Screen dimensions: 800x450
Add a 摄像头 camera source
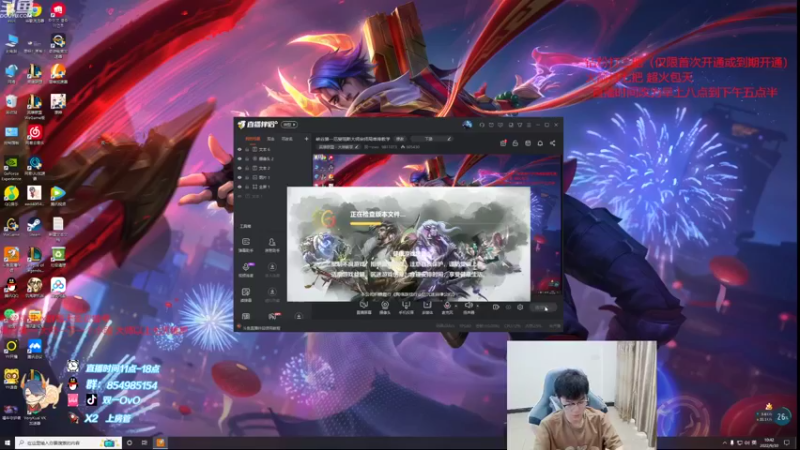[385, 307]
